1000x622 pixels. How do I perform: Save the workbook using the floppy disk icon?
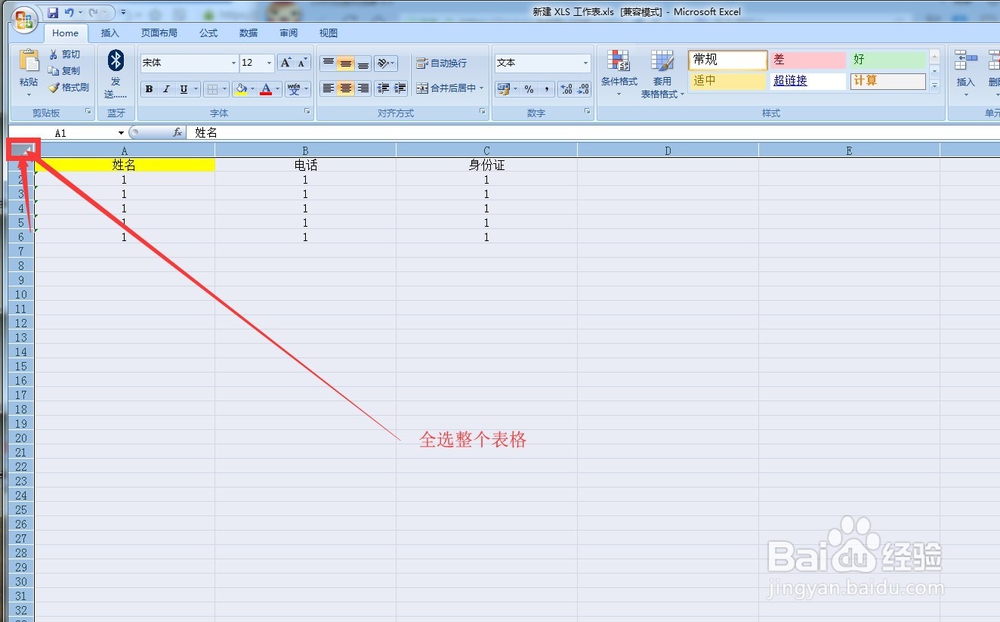[x=53, y=12]
